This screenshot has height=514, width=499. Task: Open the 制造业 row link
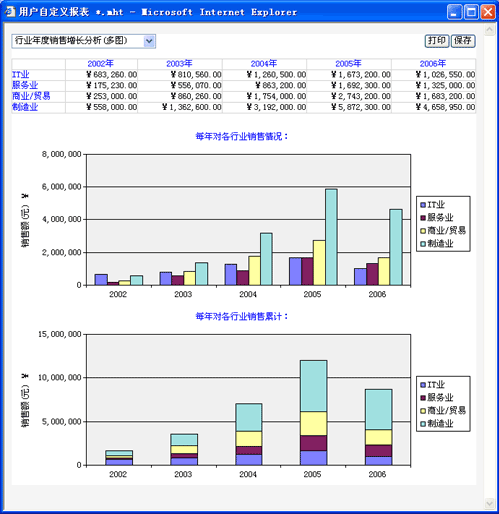(x=25, y=107)
